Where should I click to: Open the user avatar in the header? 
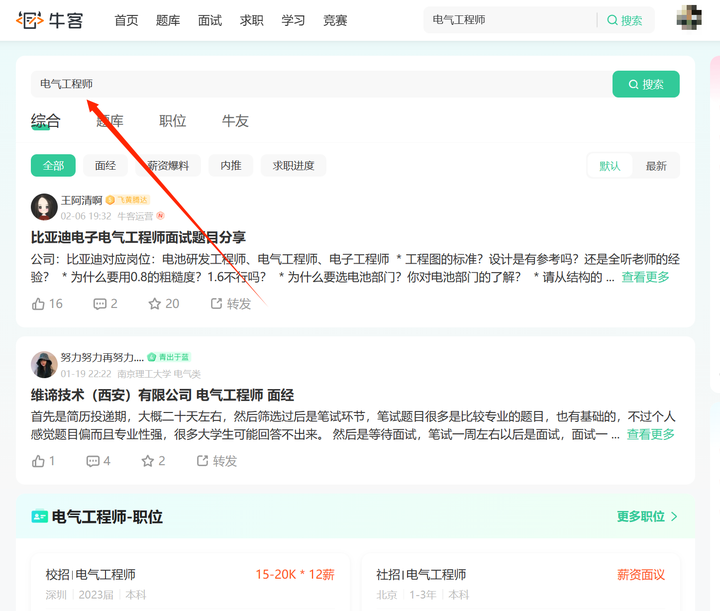689,18
